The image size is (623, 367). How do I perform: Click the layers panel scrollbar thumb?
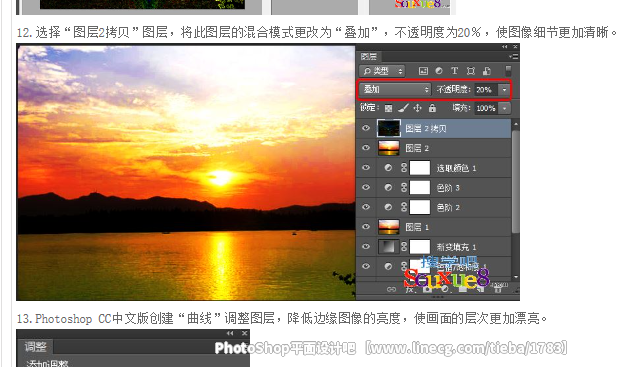coord(516,181)
